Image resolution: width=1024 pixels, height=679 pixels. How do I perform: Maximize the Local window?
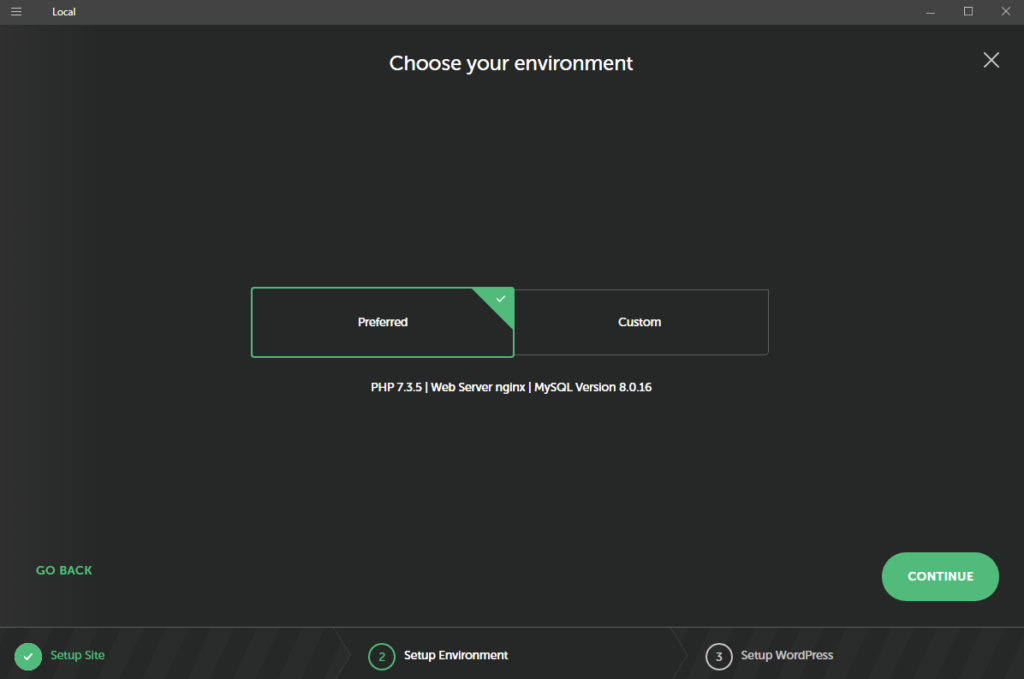(x=968, y=12)
